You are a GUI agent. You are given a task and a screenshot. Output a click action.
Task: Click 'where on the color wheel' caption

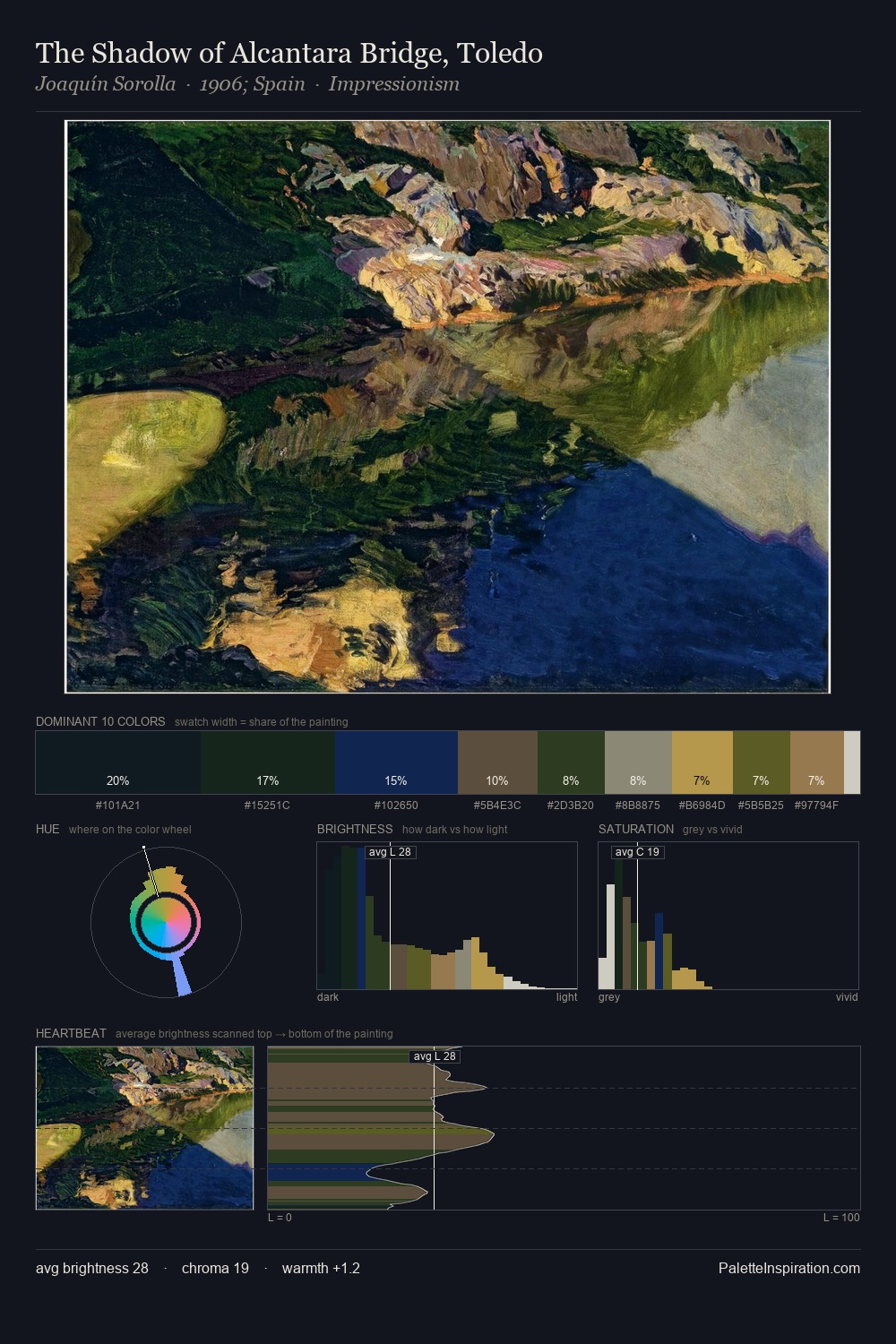click(x=130, y=829)
